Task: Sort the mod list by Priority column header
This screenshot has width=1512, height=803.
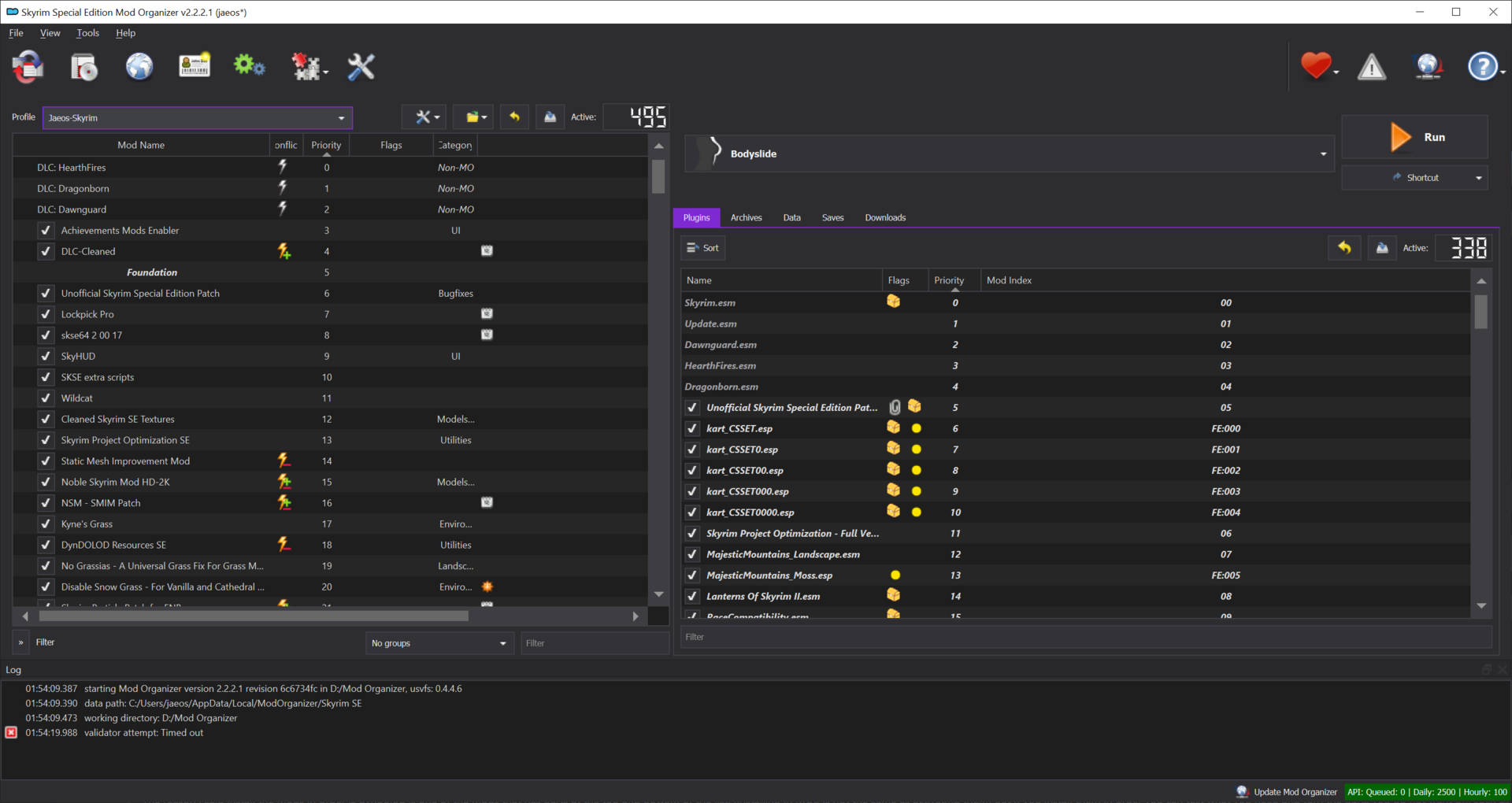Action: click(x=326, y=145)
